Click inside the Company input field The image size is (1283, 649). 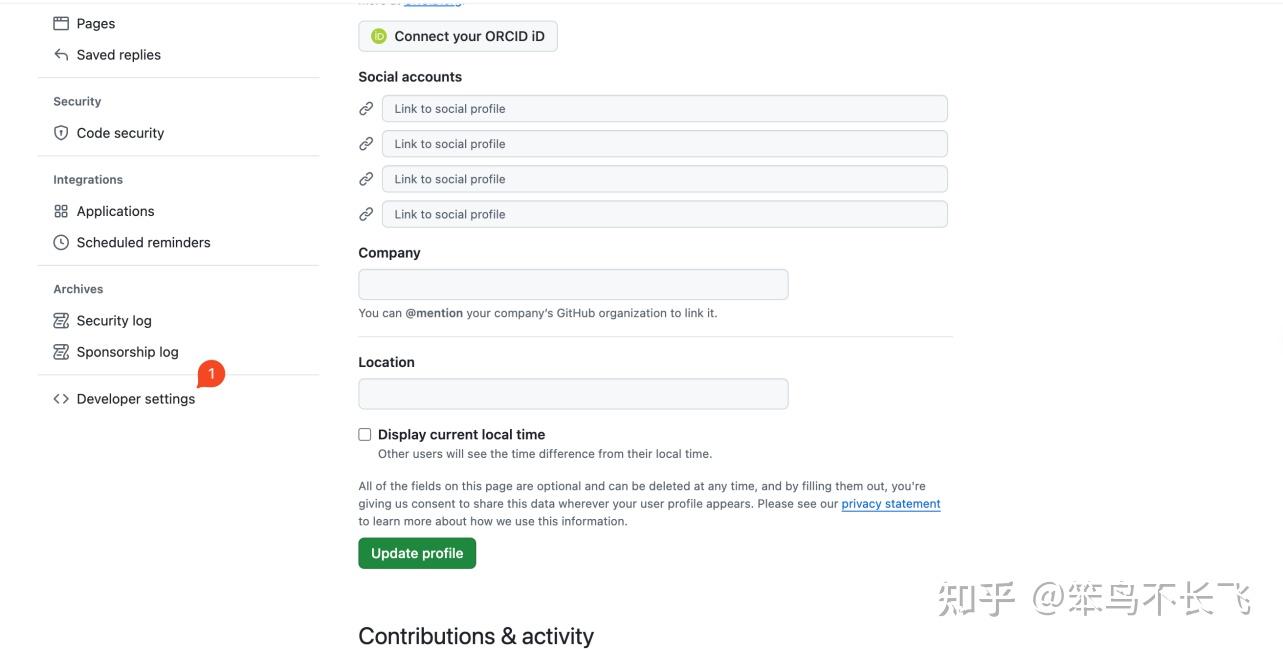tap(573, 284)
